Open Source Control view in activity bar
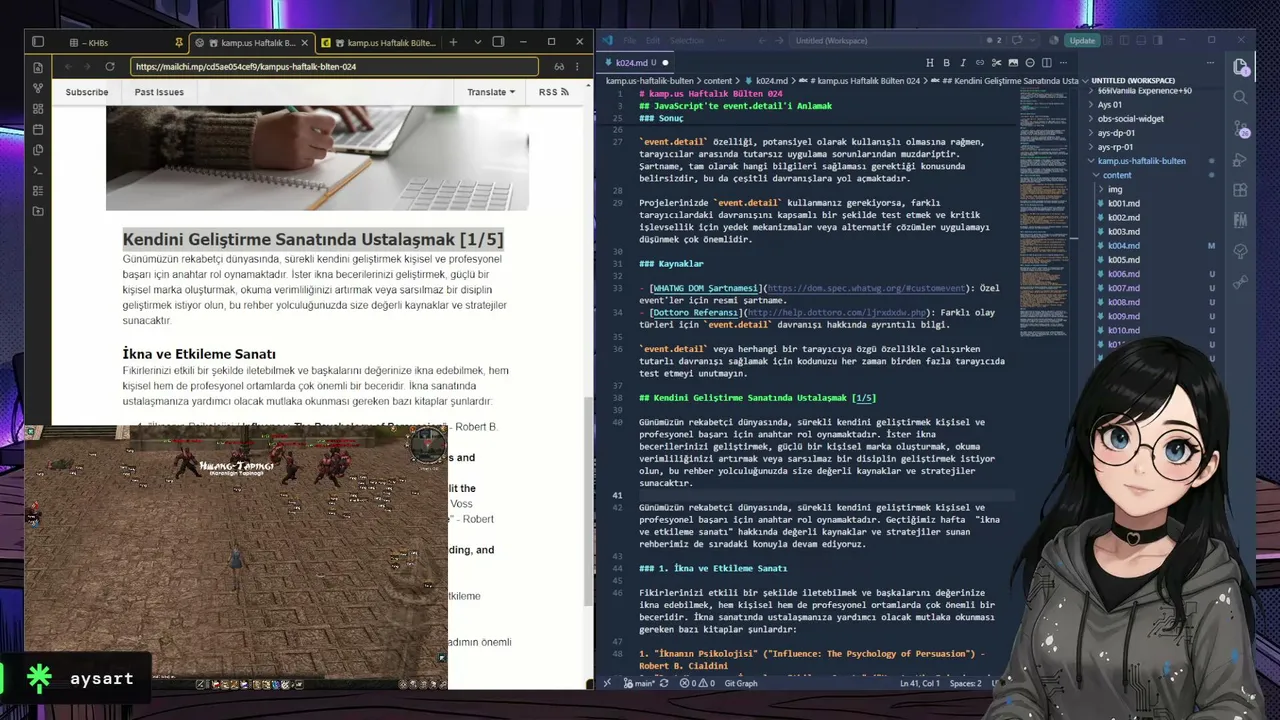This screenshot has height=720, width=1280. point(1241,129)
